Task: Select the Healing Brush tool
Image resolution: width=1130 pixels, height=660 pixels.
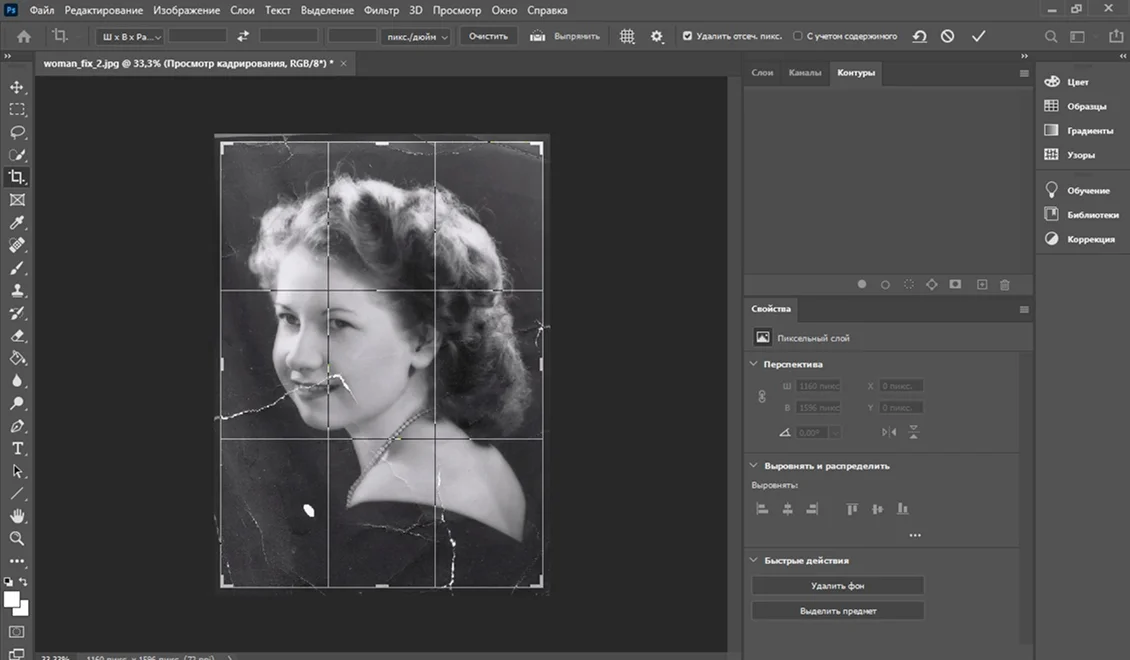Action: [x=17, y=245]
